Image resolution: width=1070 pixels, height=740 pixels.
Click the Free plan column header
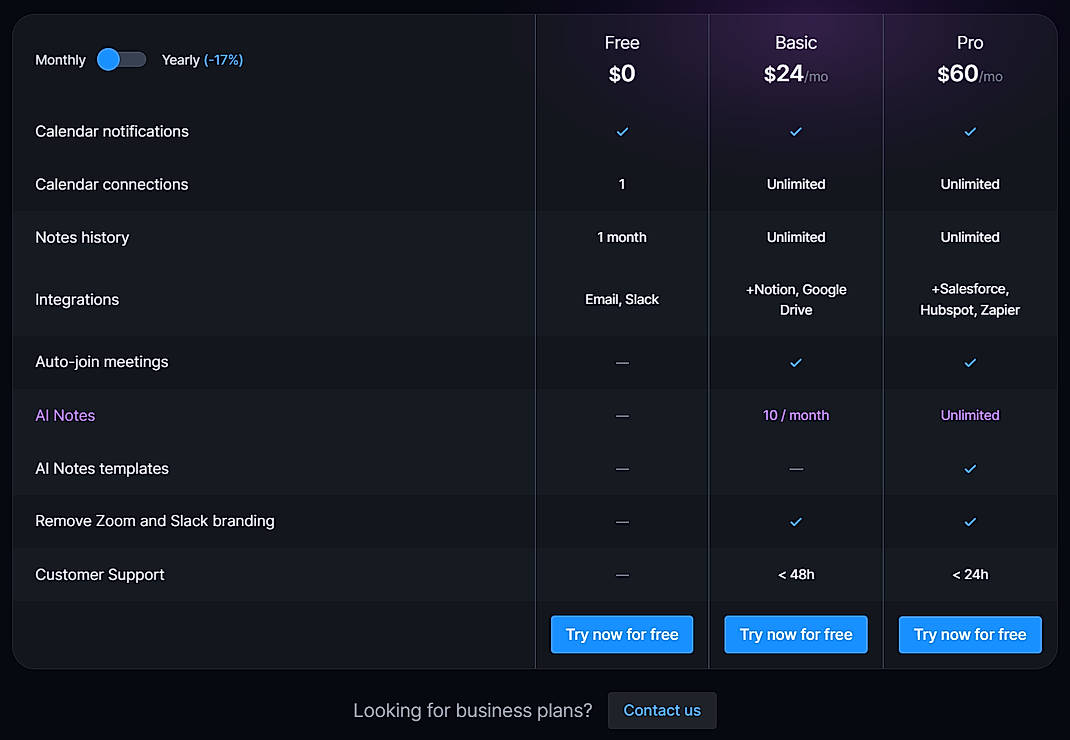pos(622,43)
